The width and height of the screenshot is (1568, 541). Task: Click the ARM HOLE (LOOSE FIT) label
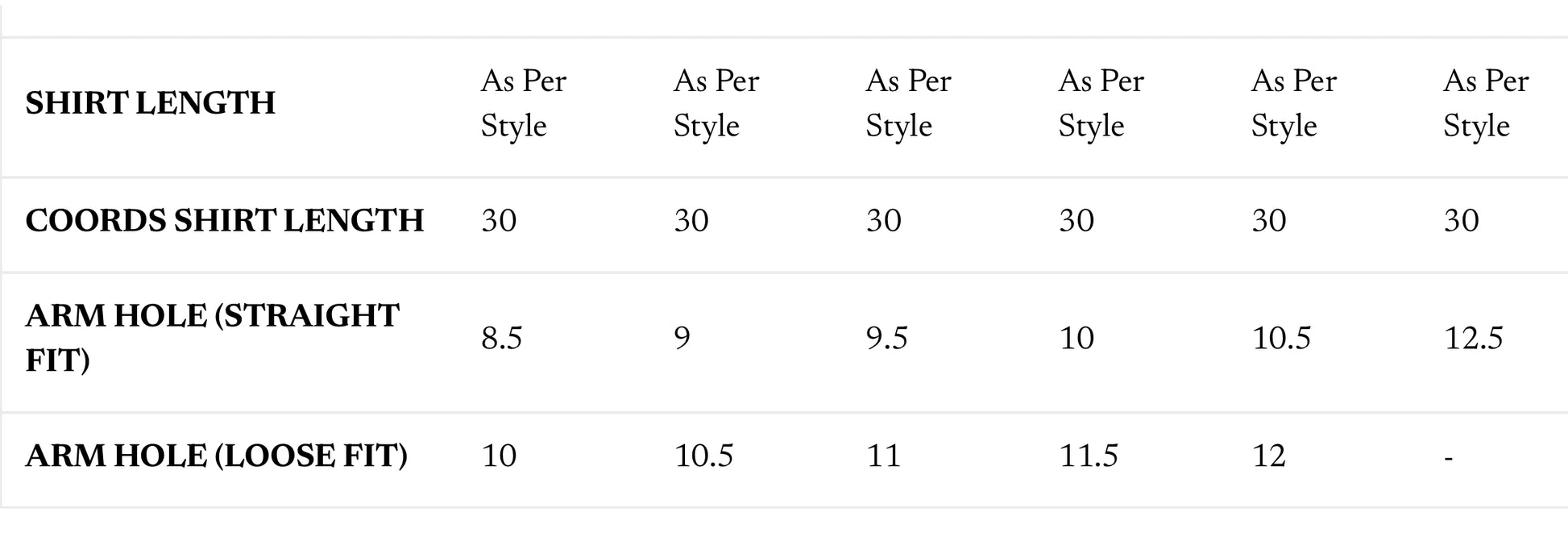[216, 456]
